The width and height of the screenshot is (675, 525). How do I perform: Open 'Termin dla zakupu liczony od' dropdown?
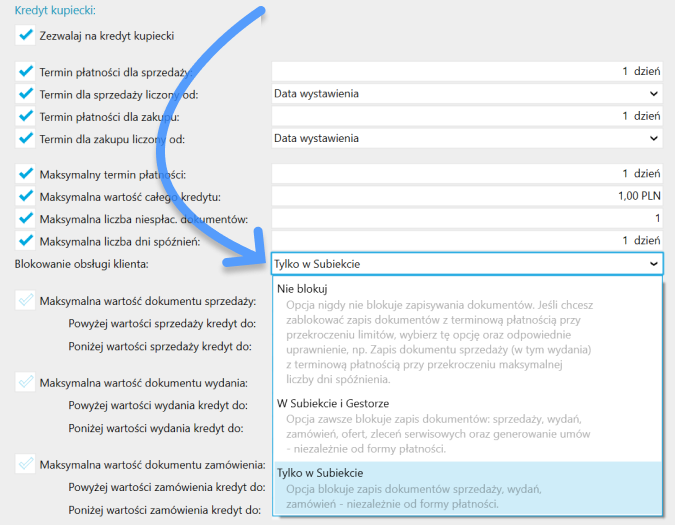coord(466,138)
